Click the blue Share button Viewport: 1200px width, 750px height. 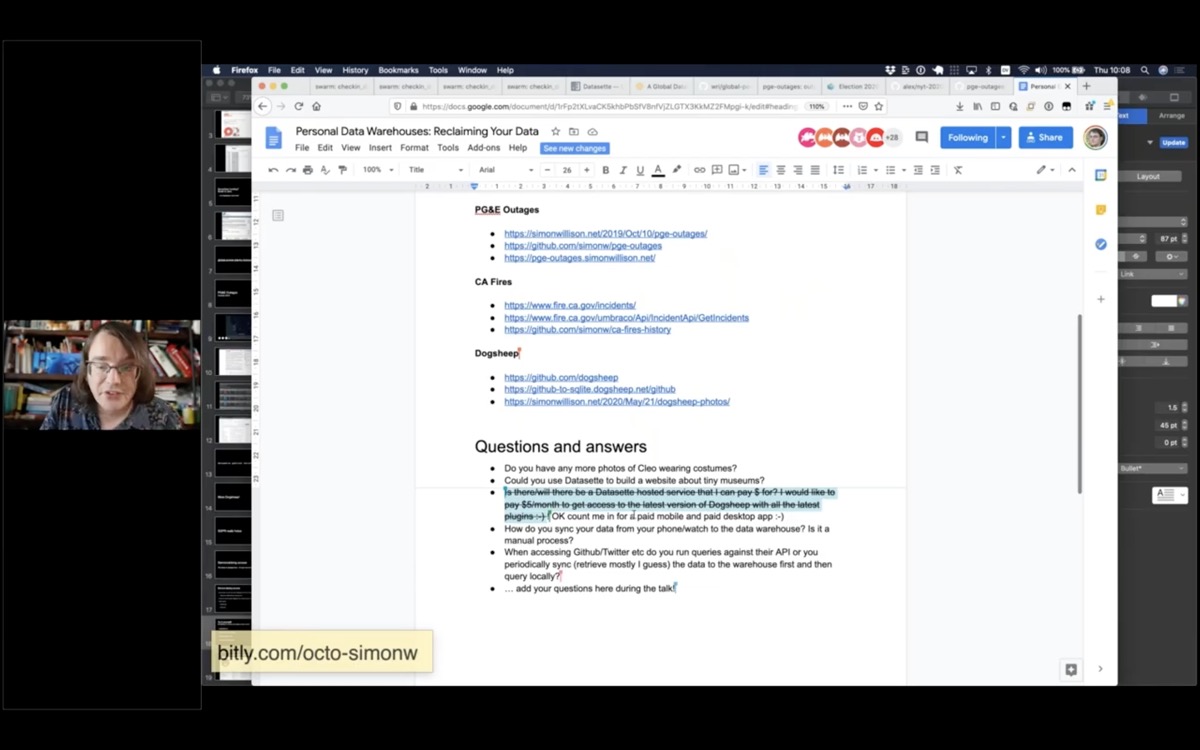pos(1045,138)
